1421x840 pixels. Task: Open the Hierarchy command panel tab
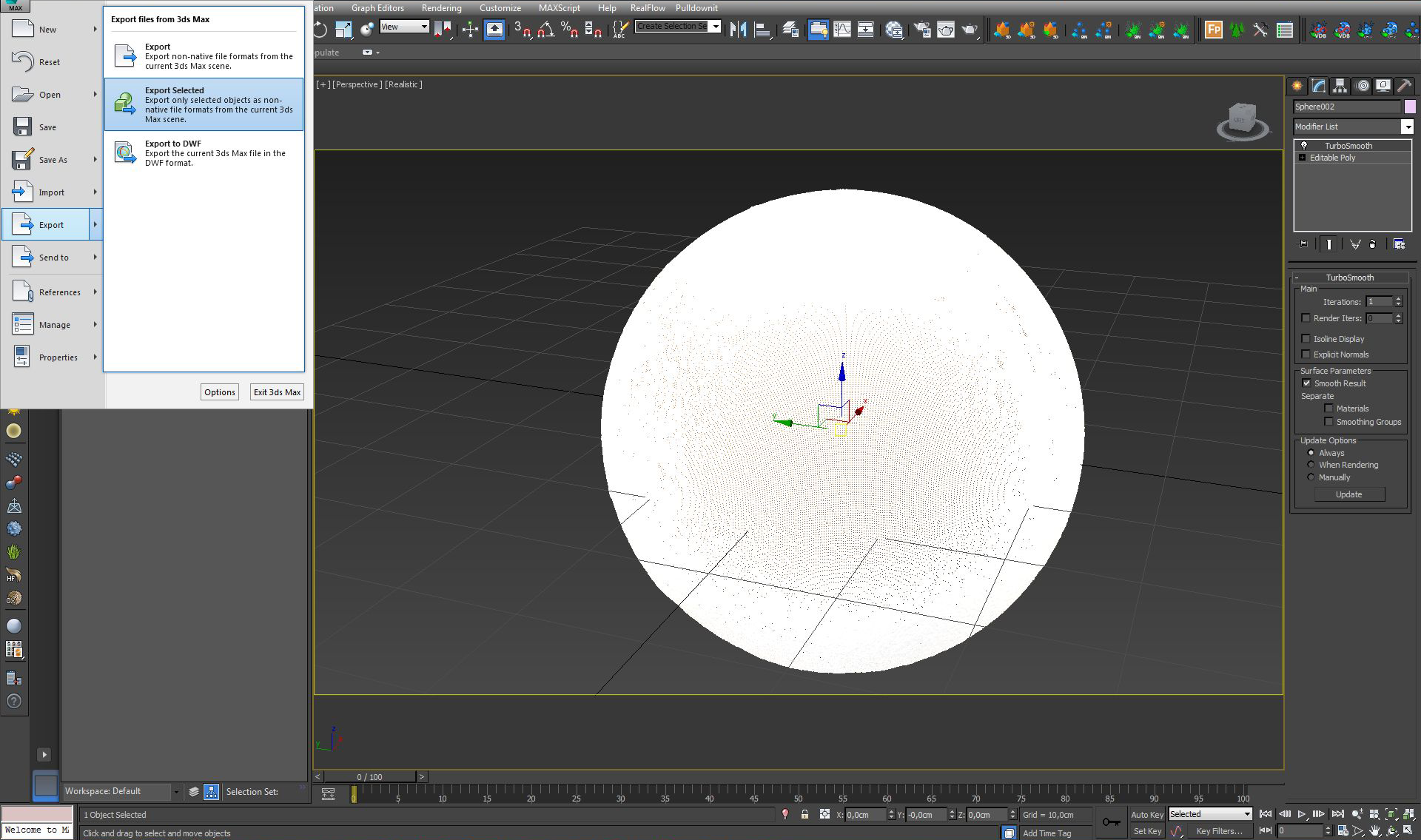(x=1340, y=86)
